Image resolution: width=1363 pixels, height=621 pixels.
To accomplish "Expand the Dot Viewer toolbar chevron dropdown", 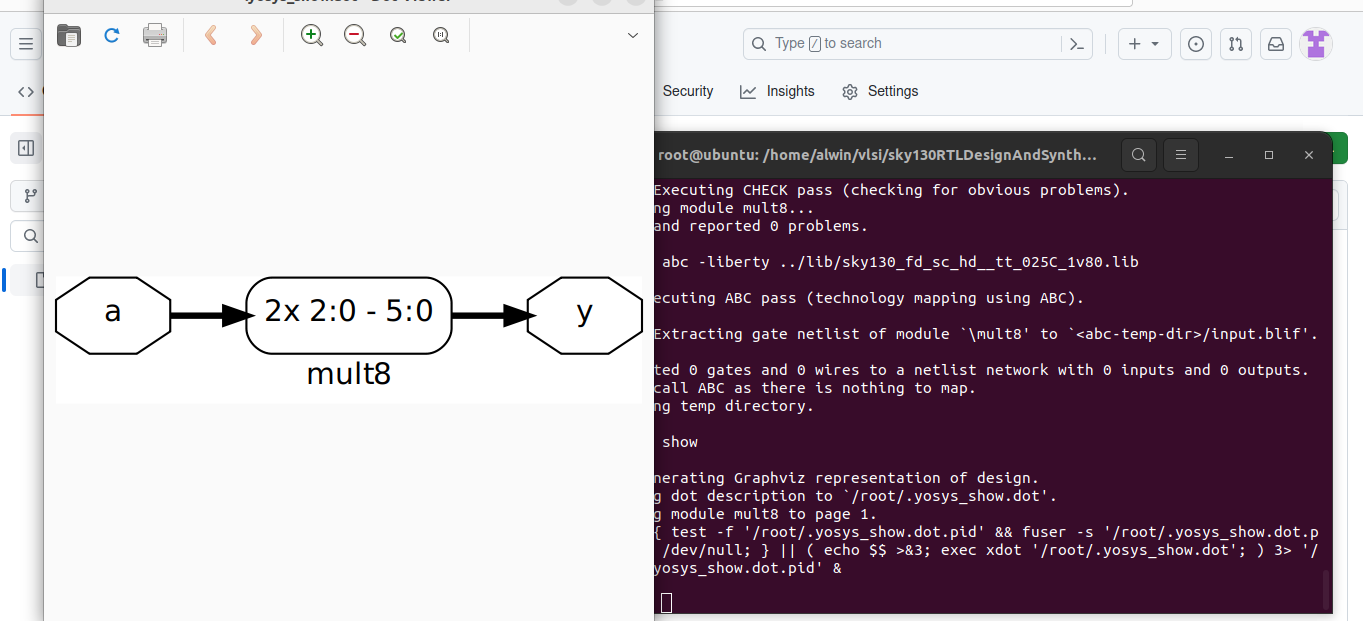I will click(x=632, y=34).
